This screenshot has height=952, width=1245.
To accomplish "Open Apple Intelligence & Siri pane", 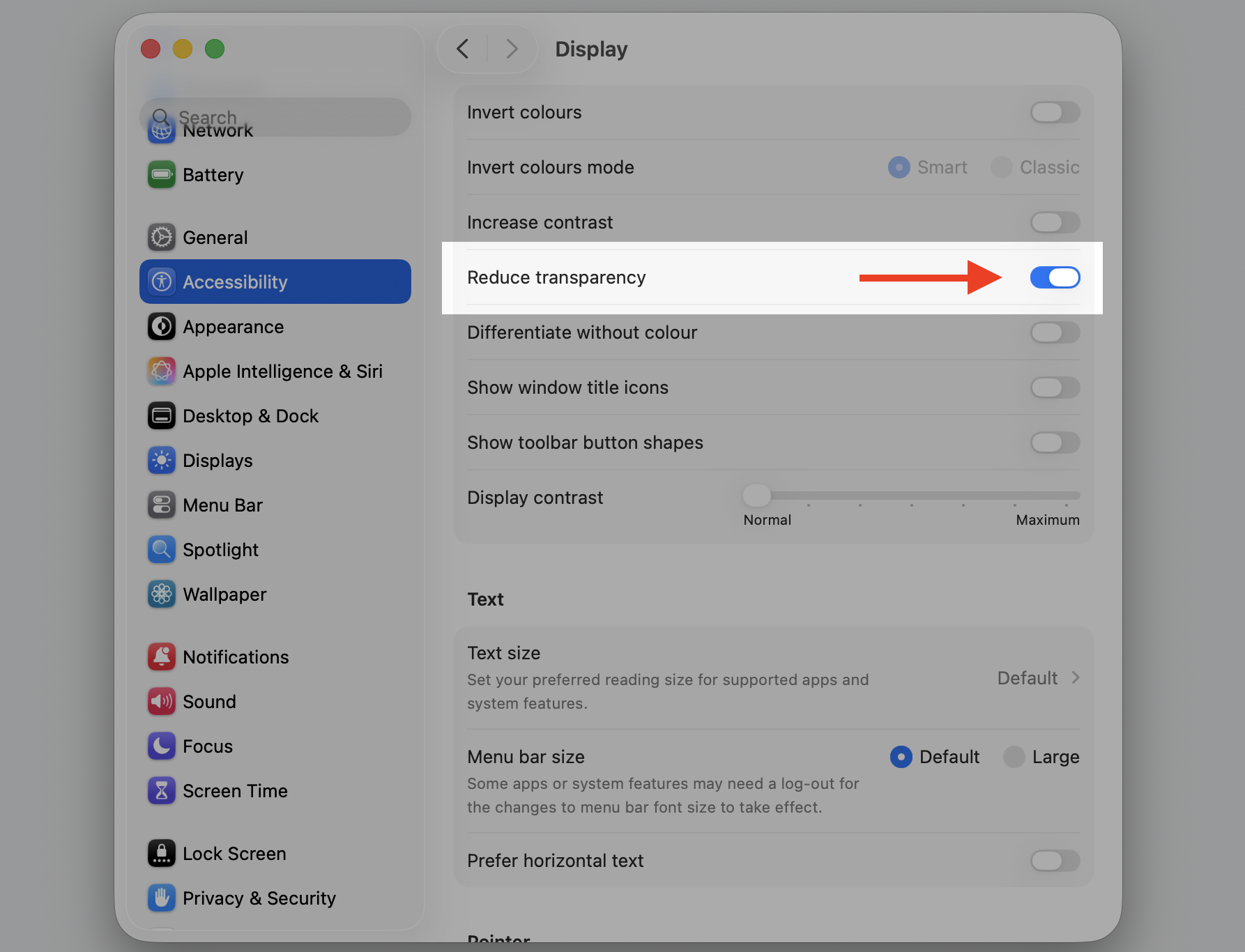I will pos(275,371).
